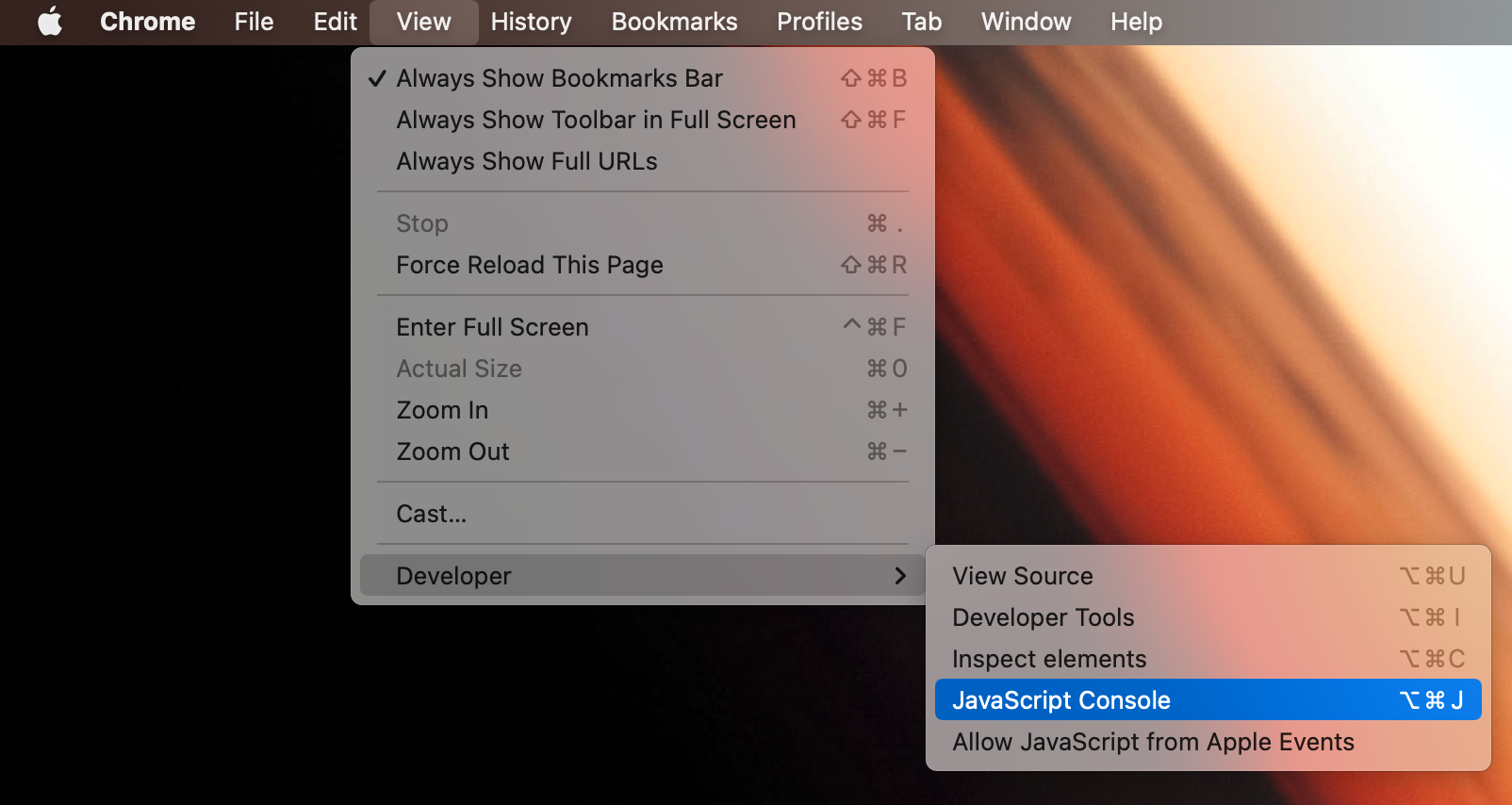Select View Source in Developer submenu
The width and height of the screenshot is (1512, 805).
click(x=1208, y=576)
